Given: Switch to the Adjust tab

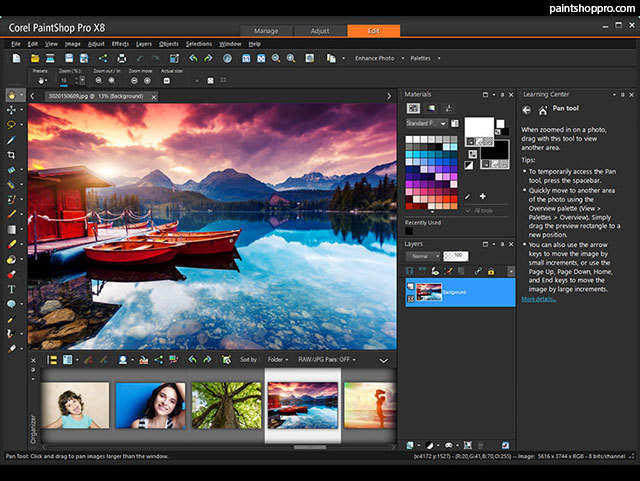Looking at the screenshot, I should point(320,31).
